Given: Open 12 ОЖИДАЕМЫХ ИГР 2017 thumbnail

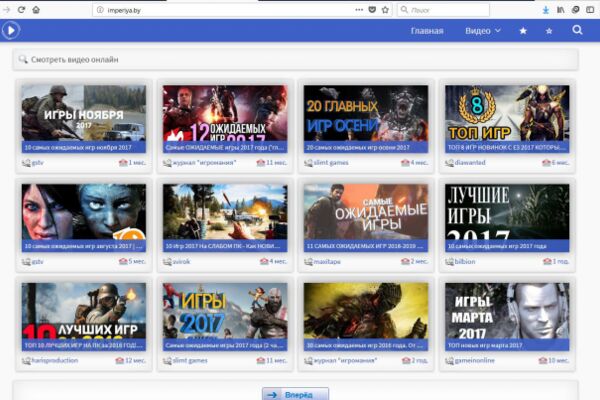Looking at the screenshot, I should (x=225, y=113).
